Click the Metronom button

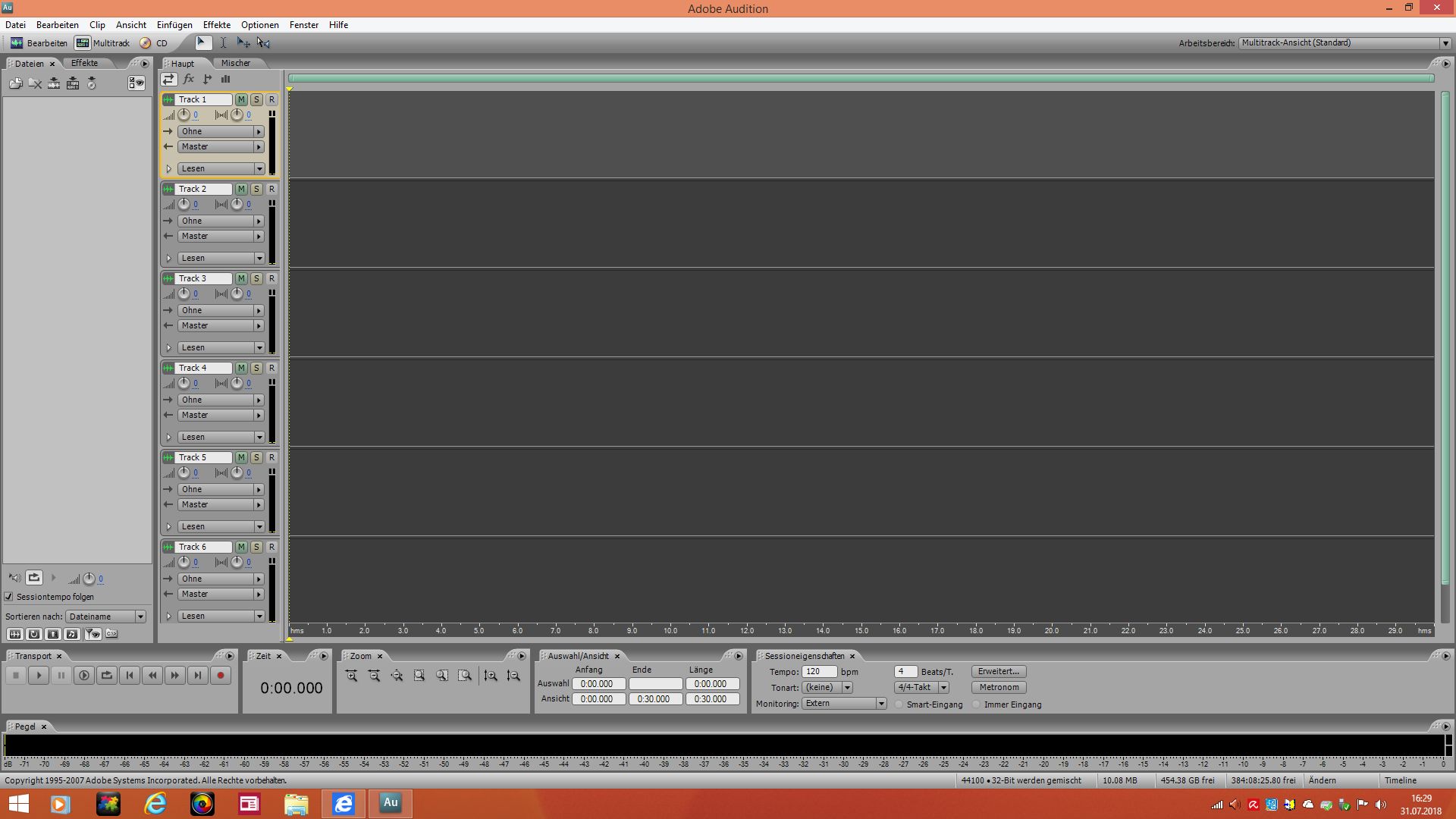click(x=999, y=687)
